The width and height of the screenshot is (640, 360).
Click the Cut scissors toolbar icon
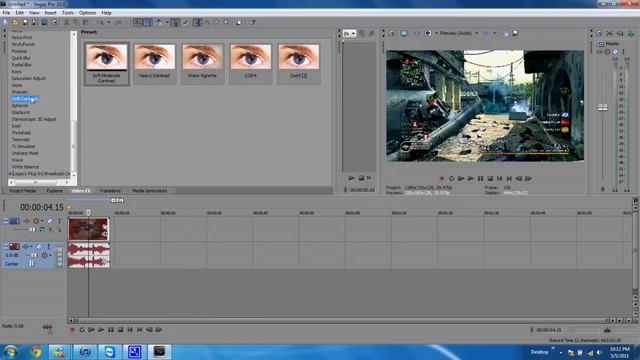point(67,22)
